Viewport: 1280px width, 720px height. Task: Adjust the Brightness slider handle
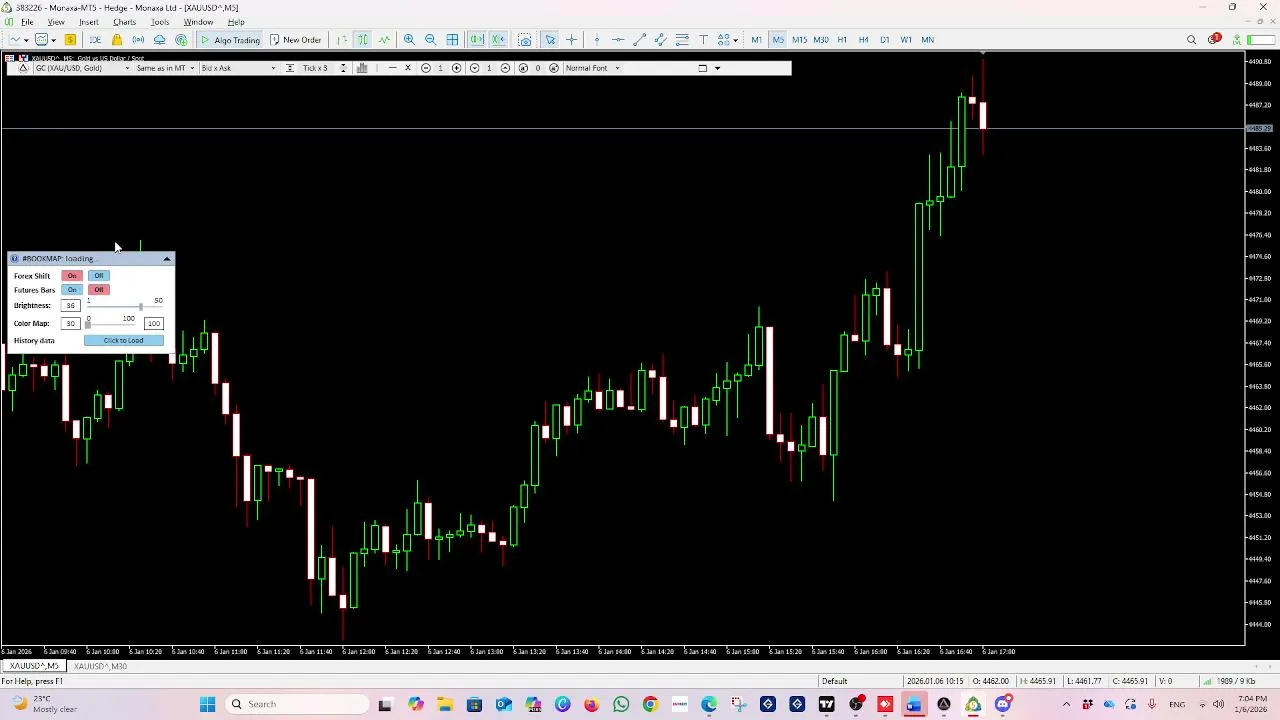coord(140,306)
